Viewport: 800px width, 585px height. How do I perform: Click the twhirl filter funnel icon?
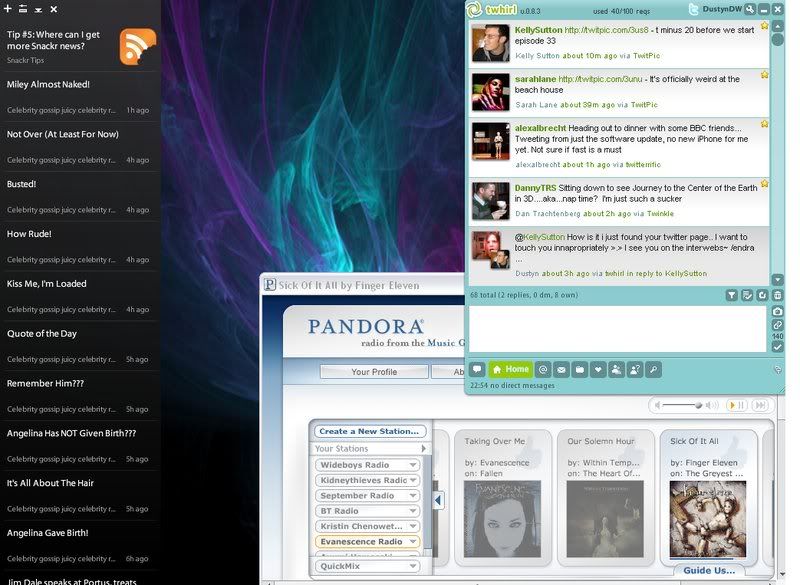732,295
